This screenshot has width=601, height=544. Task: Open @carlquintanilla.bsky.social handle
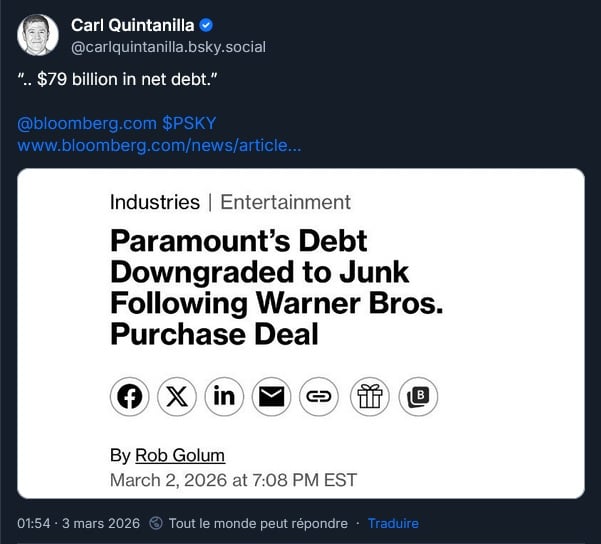pyautogui.click(x=168, y=47)
